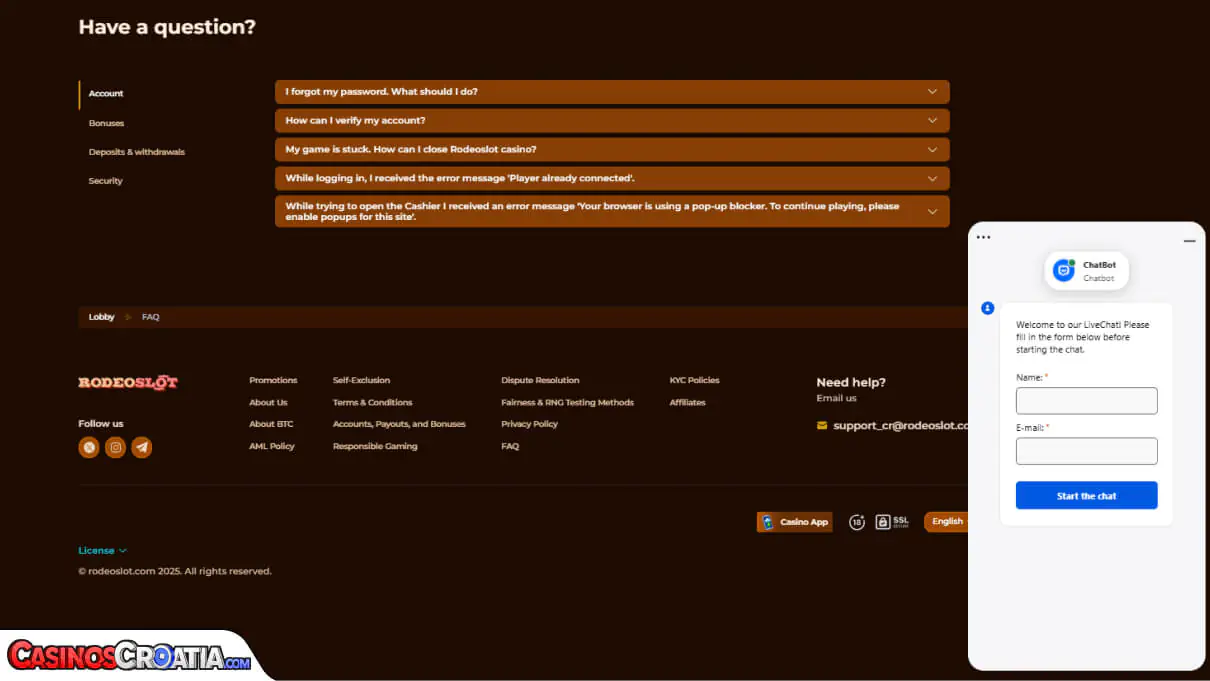This screenshot has height=681, width=1210.
Task: Expand 'How can I verify my account?'
Action: coord(611,121)
